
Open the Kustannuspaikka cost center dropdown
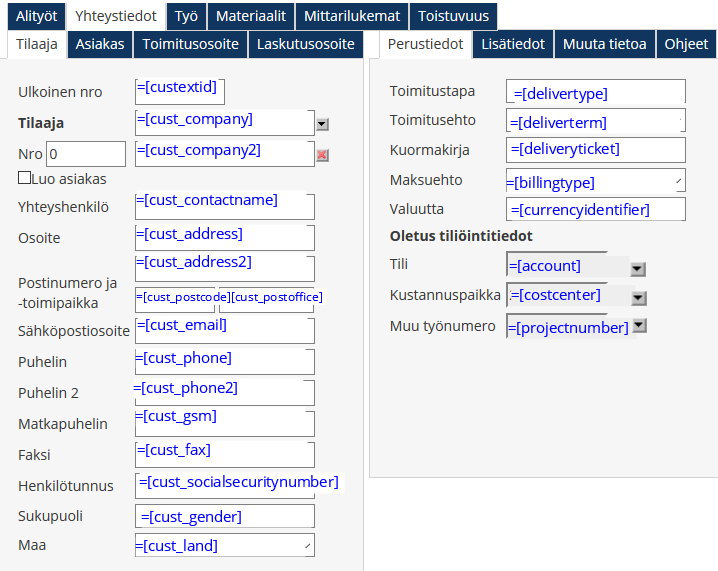click(638, 298)
